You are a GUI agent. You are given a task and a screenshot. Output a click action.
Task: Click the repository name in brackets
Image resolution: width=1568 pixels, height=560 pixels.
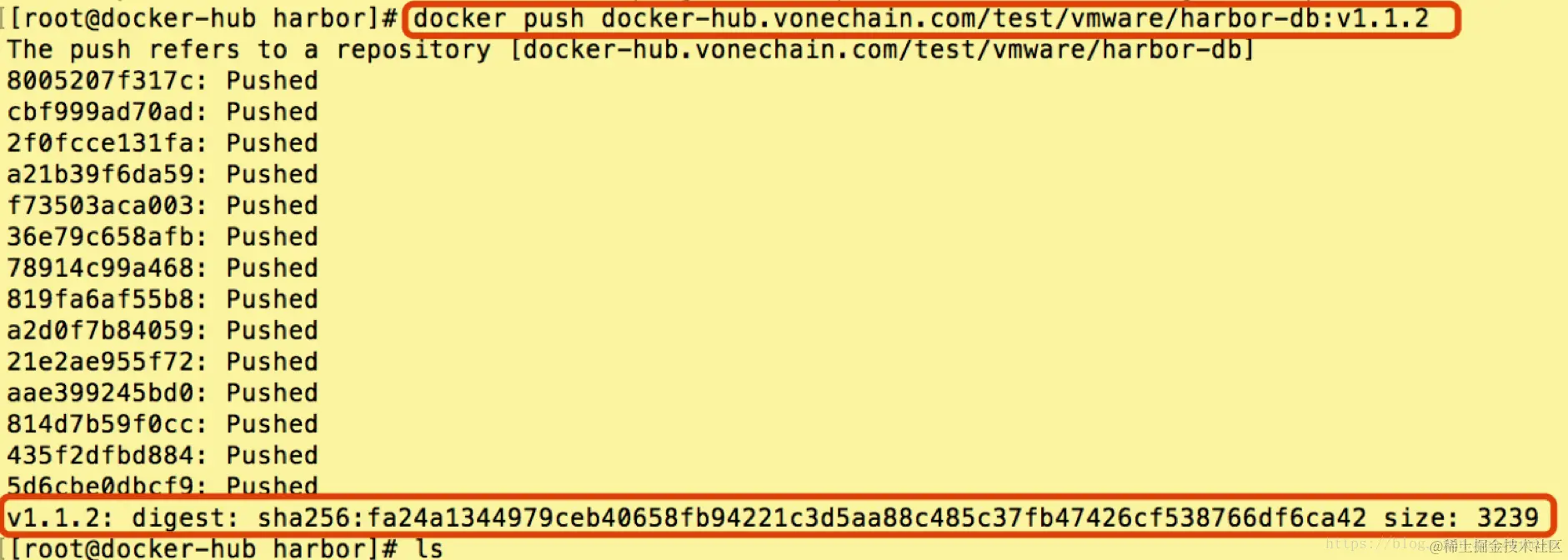(882, 49)
